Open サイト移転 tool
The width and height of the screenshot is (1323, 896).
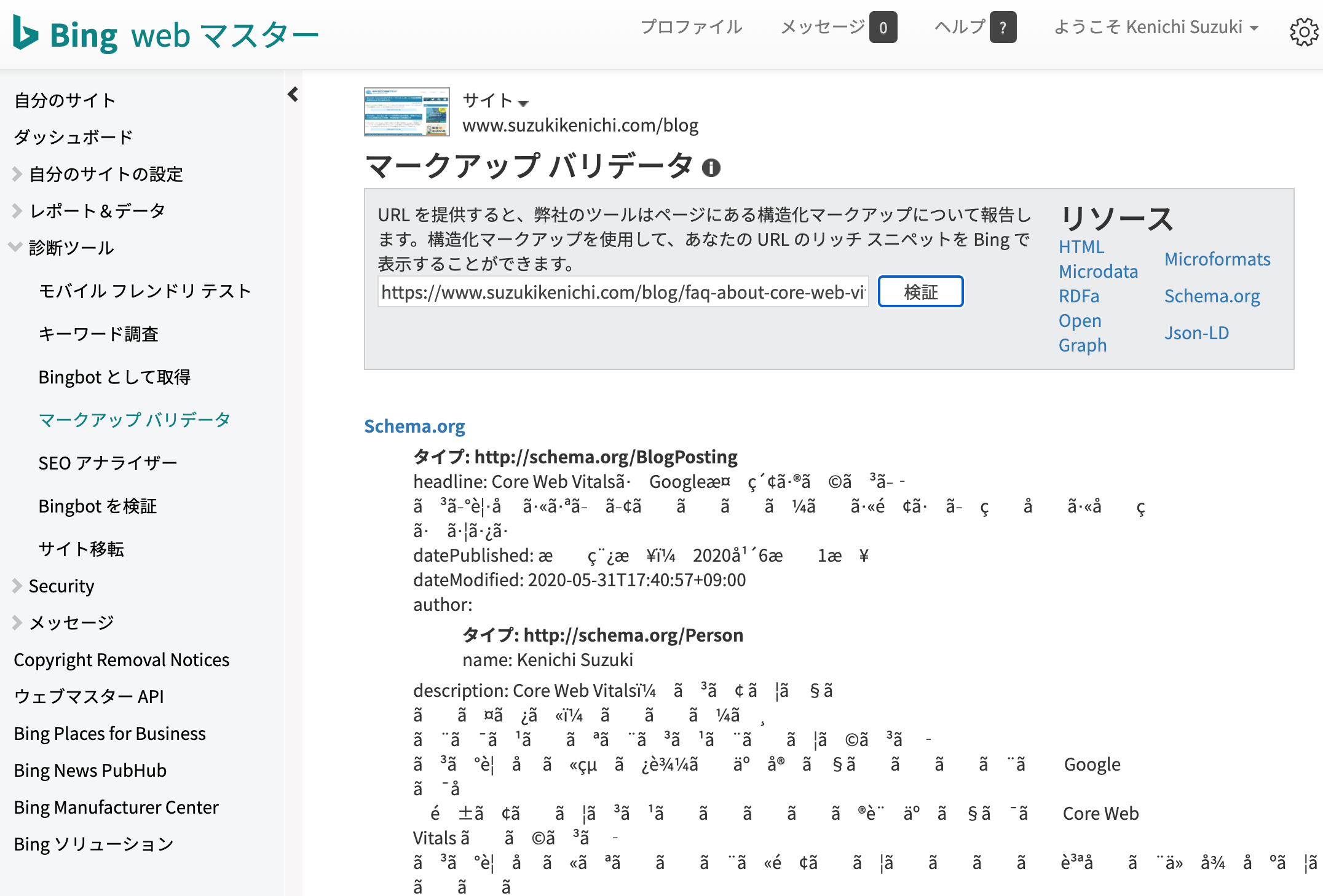[x=81, y=549]
